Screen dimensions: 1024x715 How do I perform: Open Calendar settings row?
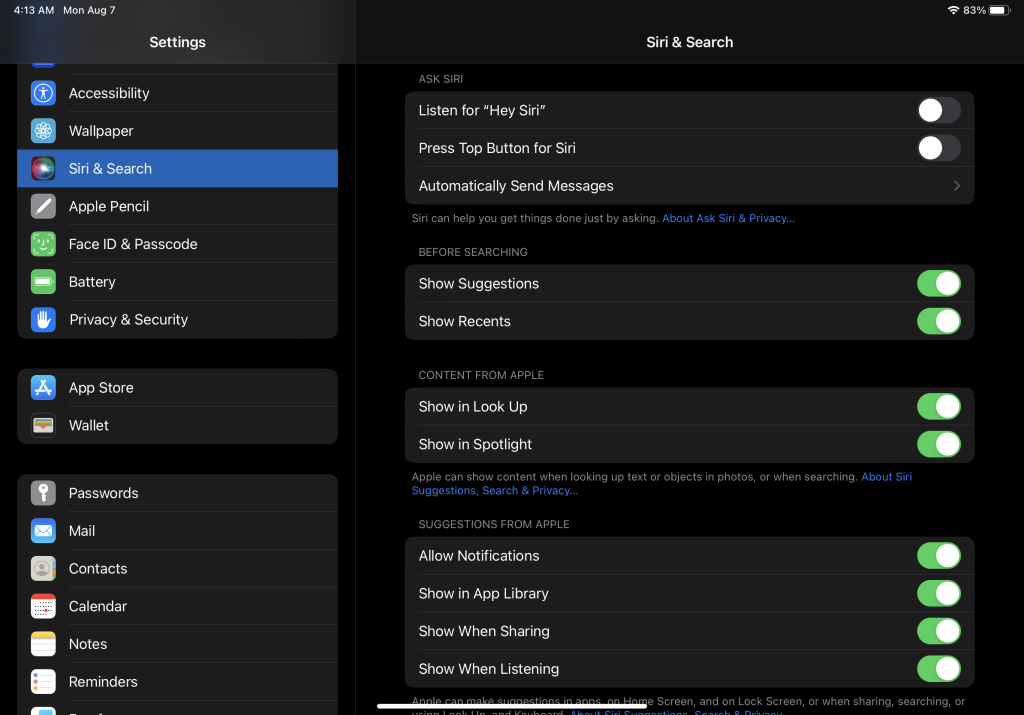(178, 606)
